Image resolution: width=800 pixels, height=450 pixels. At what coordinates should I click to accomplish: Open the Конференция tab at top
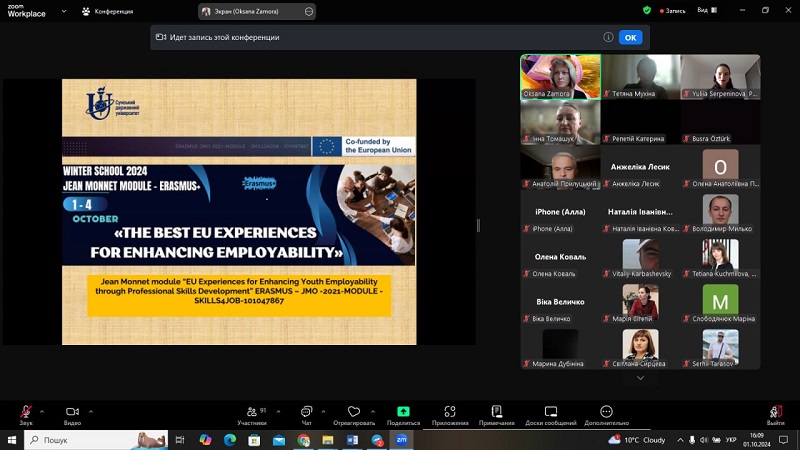pos(108,11)
